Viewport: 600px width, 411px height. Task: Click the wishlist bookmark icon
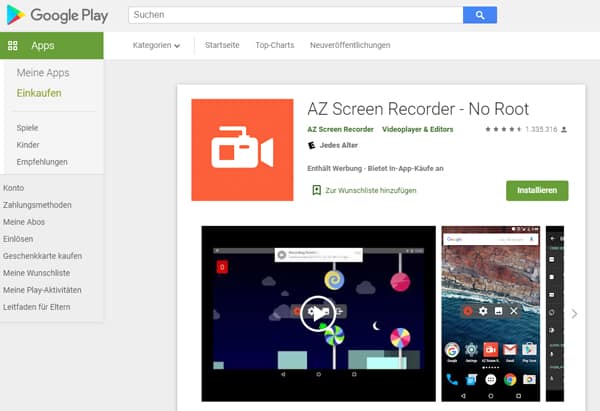(316, 190)
